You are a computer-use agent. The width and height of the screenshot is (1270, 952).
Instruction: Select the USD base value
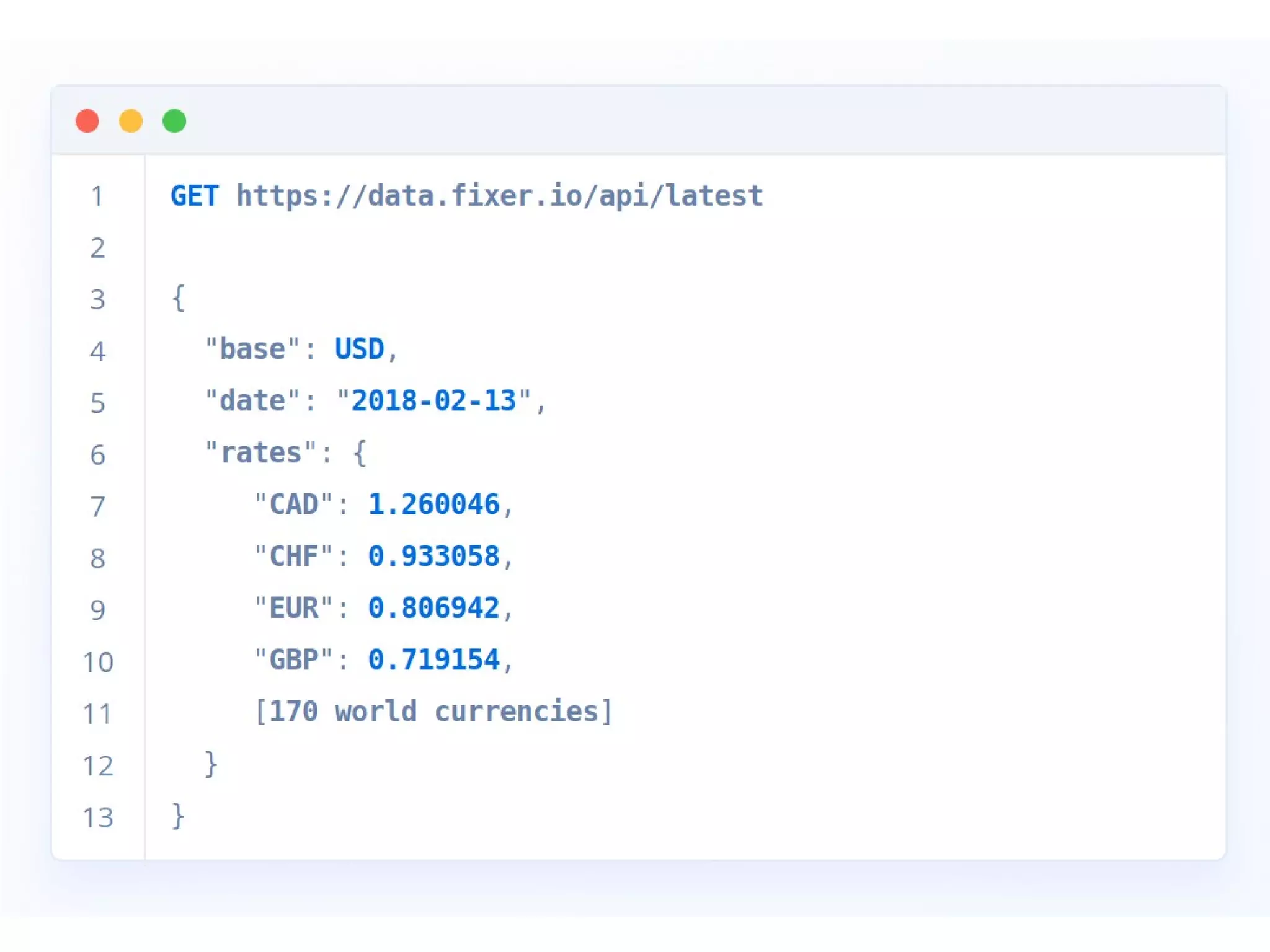click(359, 349)
